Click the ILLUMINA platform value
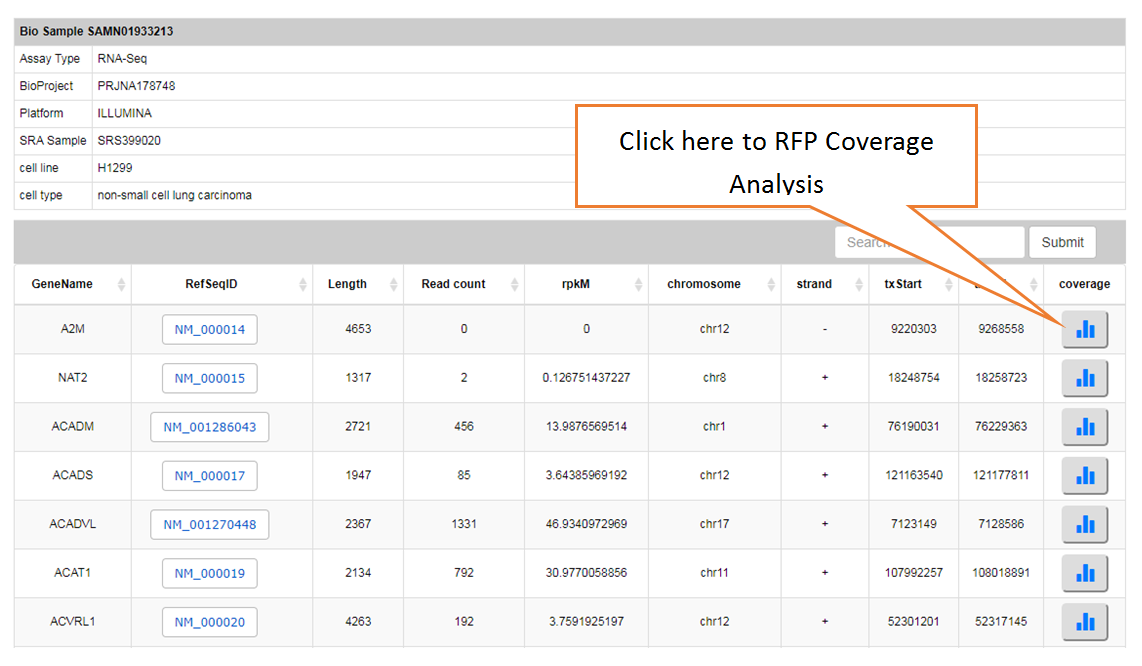Screen dimensions: 1142x666 [125, 114]
